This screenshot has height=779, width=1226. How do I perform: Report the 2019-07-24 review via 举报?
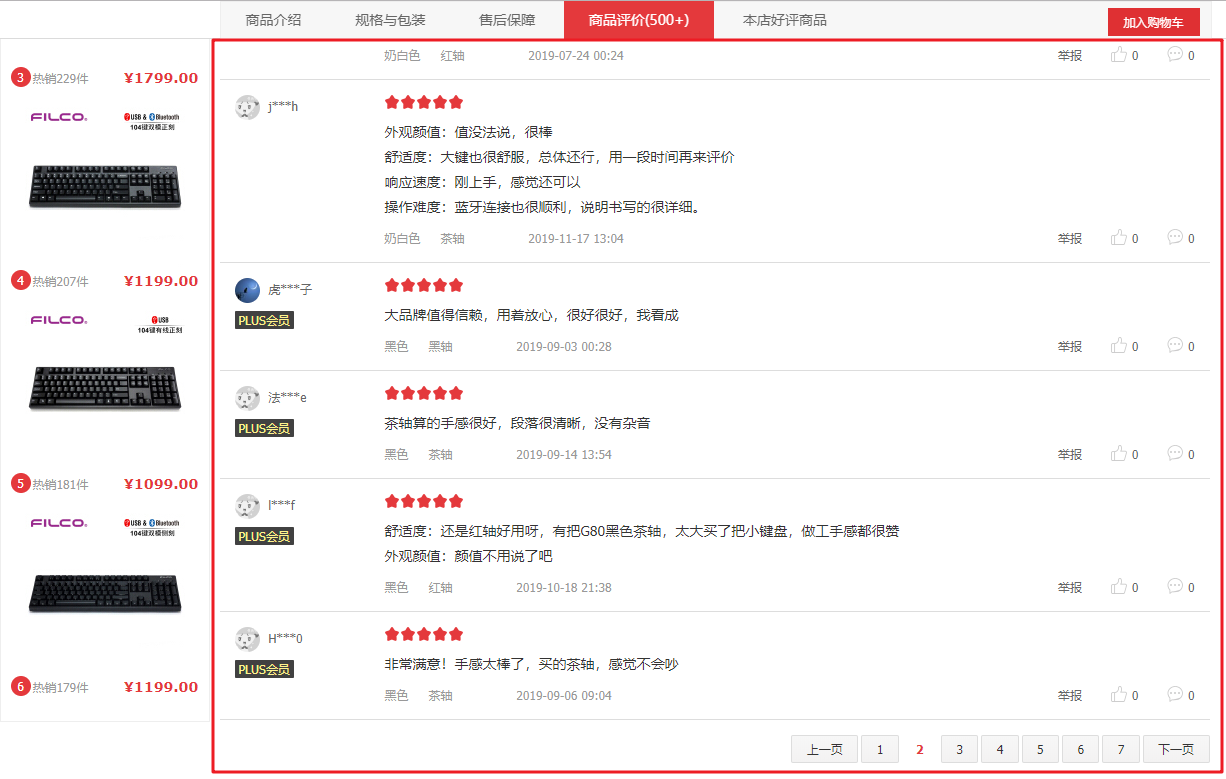pyautogui.click(x=1070, y=56)
